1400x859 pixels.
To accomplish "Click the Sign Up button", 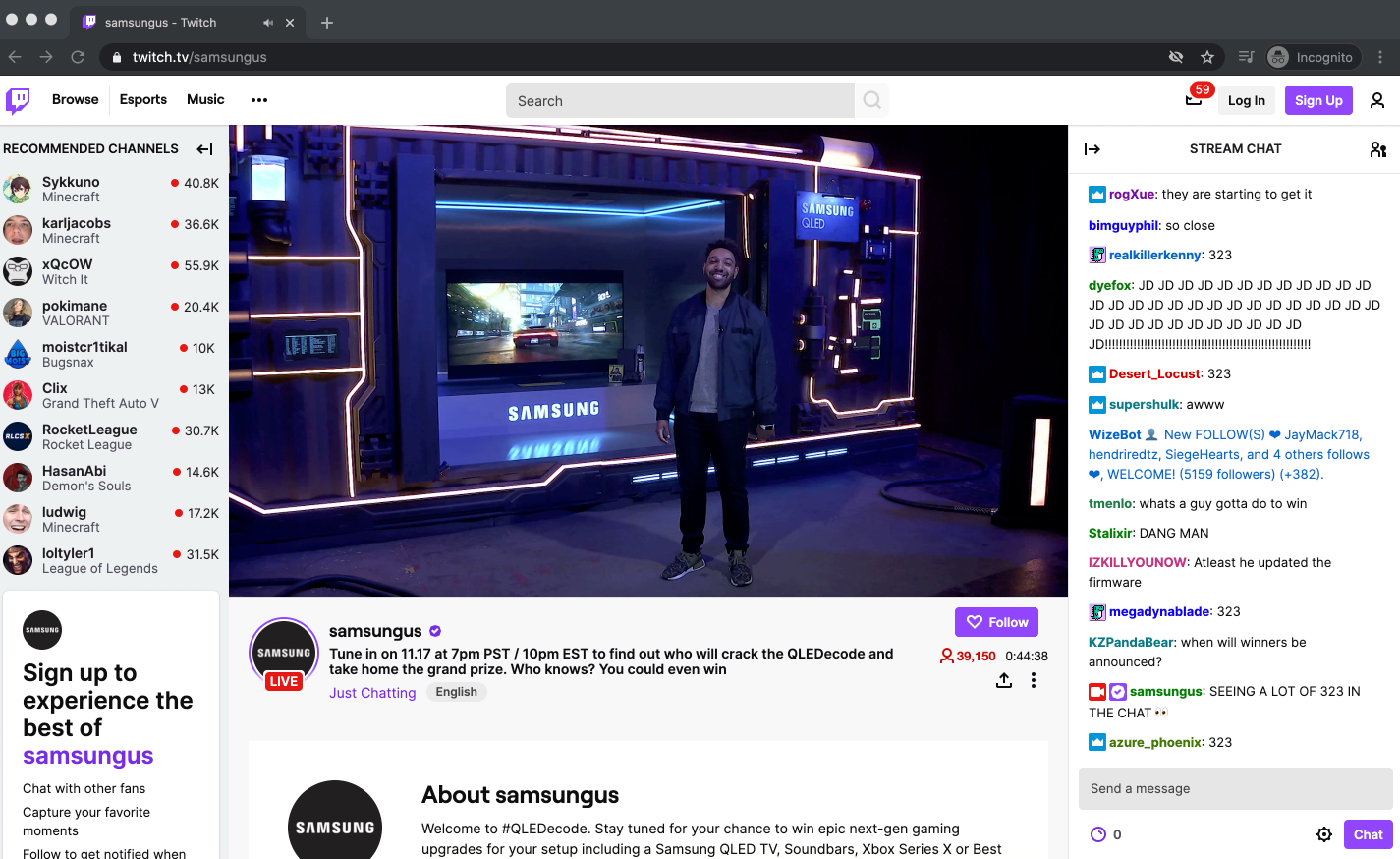I will (x=1318, y=100).
